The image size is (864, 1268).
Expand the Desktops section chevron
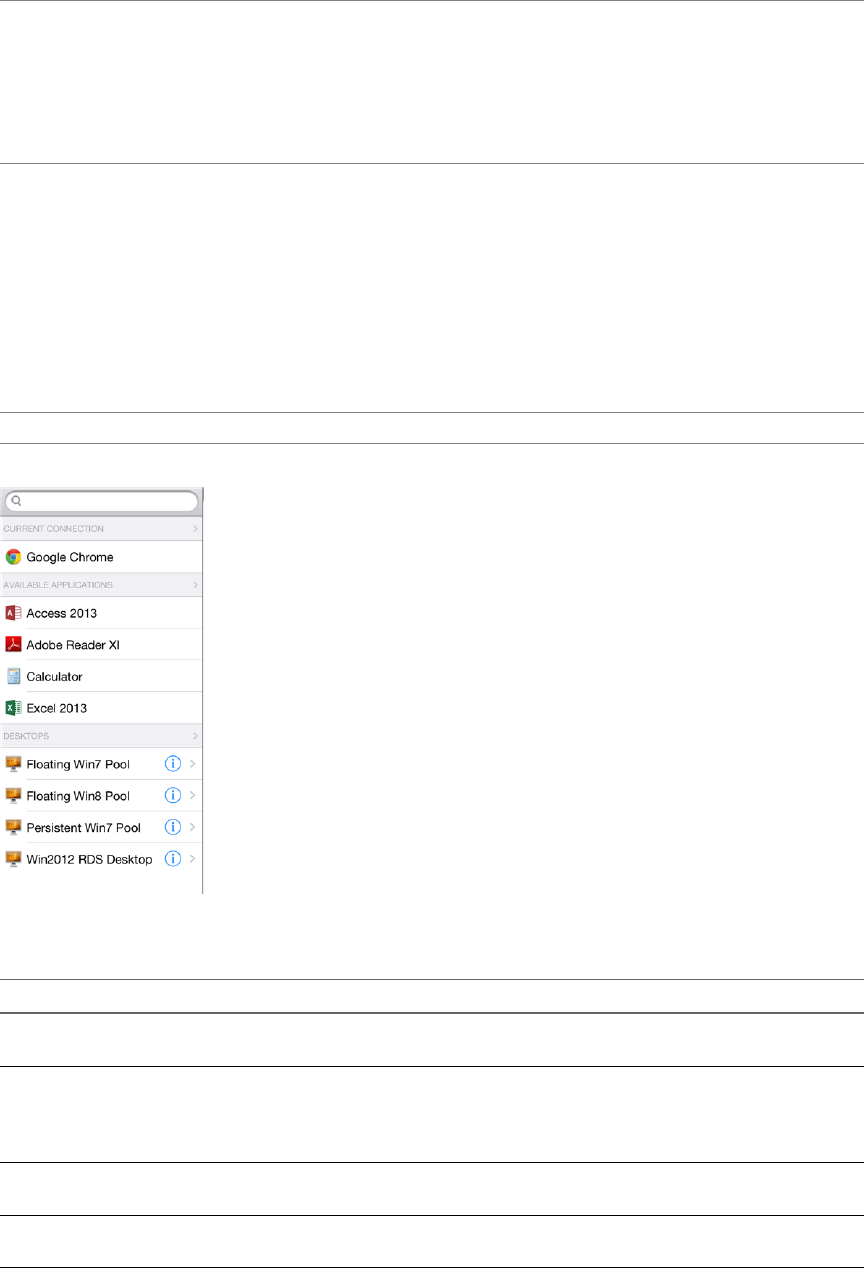pos(195,736)
